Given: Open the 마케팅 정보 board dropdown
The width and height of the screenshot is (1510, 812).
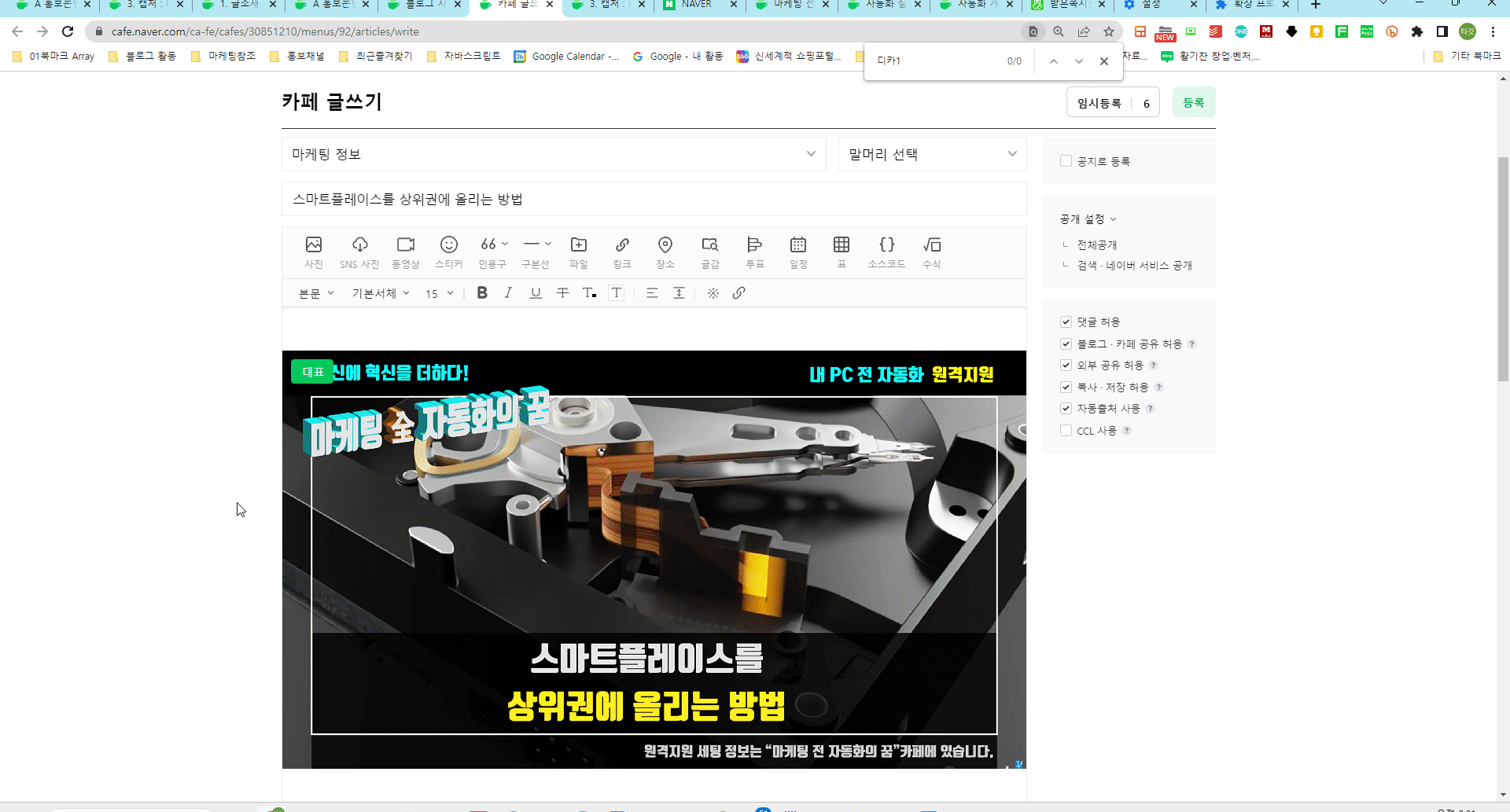Looking at the screenshot, I should (x=554, y=154).
